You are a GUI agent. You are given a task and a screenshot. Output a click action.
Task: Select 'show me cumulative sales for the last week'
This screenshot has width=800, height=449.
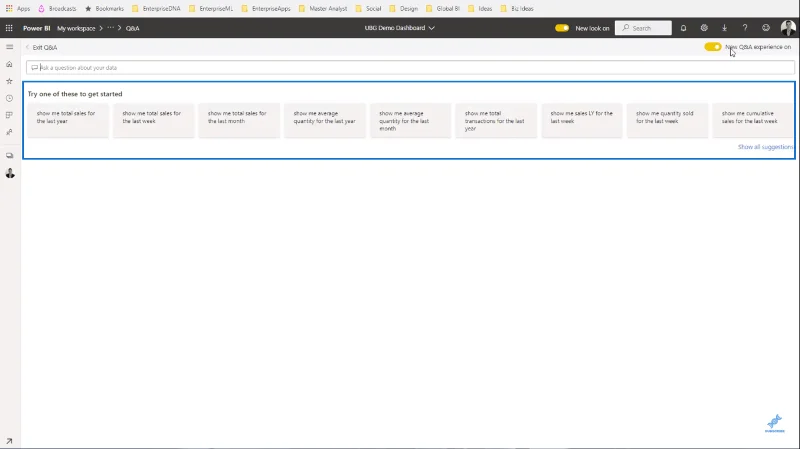coord(753,120)
